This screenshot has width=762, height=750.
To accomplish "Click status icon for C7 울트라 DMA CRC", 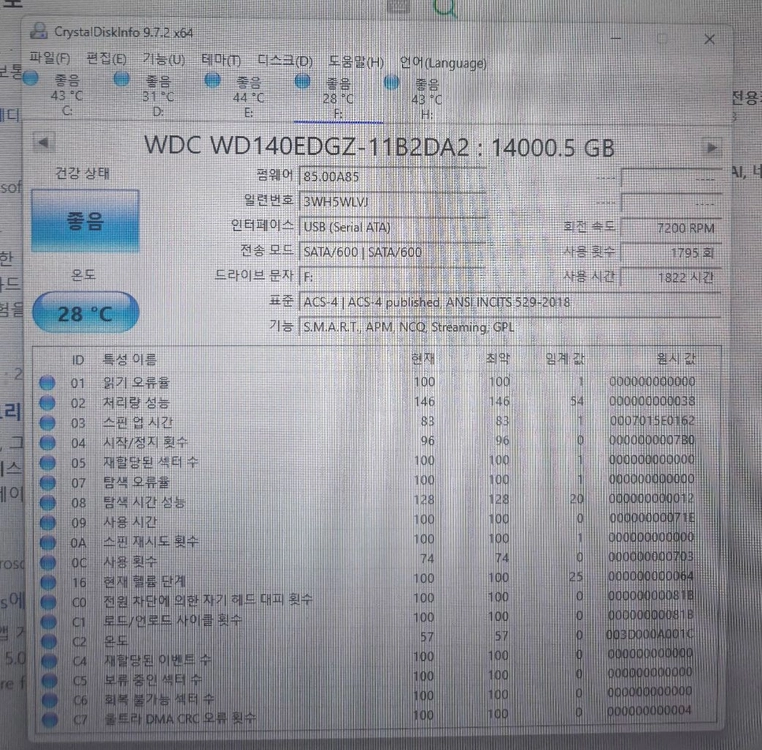I will [x=50, y=719].
